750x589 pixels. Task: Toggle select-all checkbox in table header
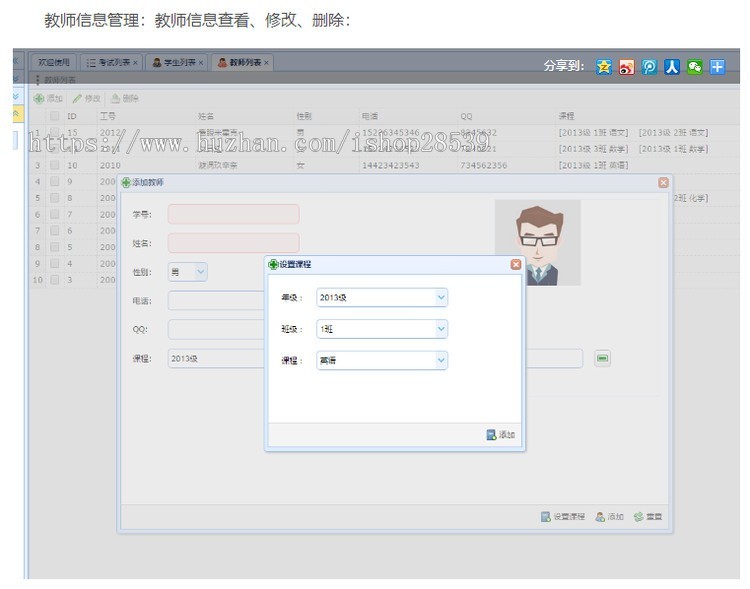(x=55, y=116)
